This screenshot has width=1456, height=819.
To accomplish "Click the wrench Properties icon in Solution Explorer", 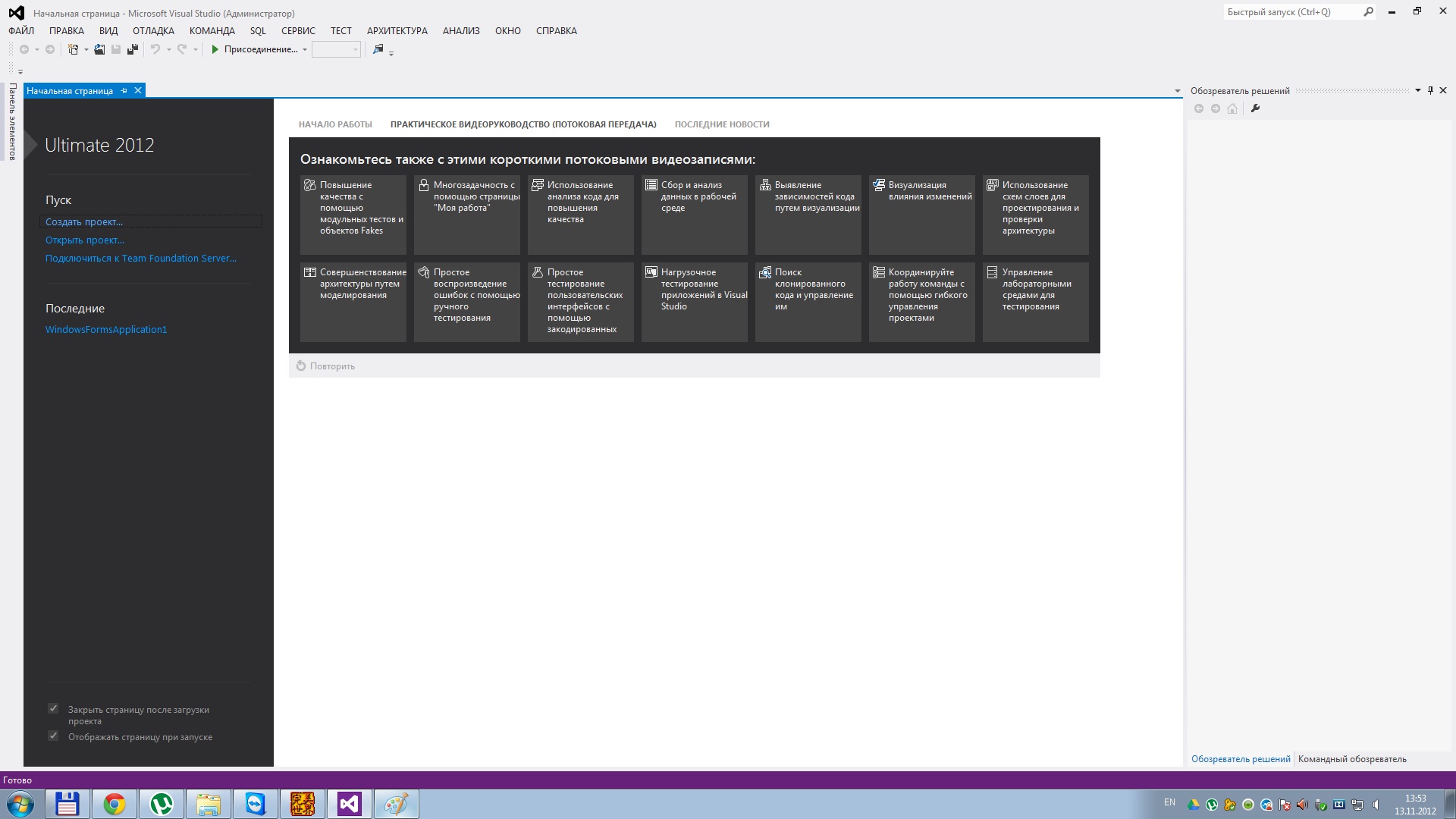I will 1255,108.
